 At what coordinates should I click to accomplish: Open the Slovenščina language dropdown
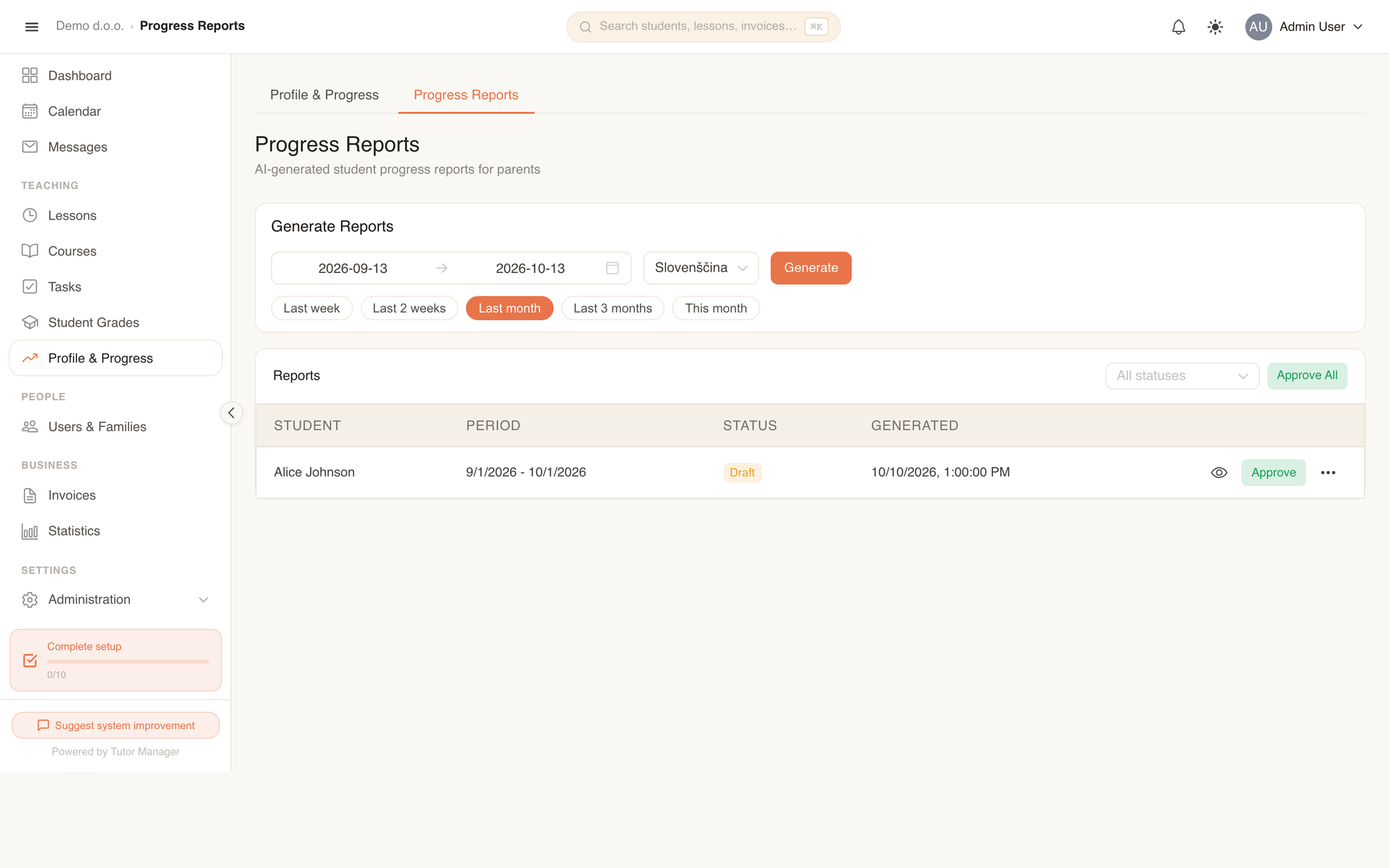tap(701, 268)
